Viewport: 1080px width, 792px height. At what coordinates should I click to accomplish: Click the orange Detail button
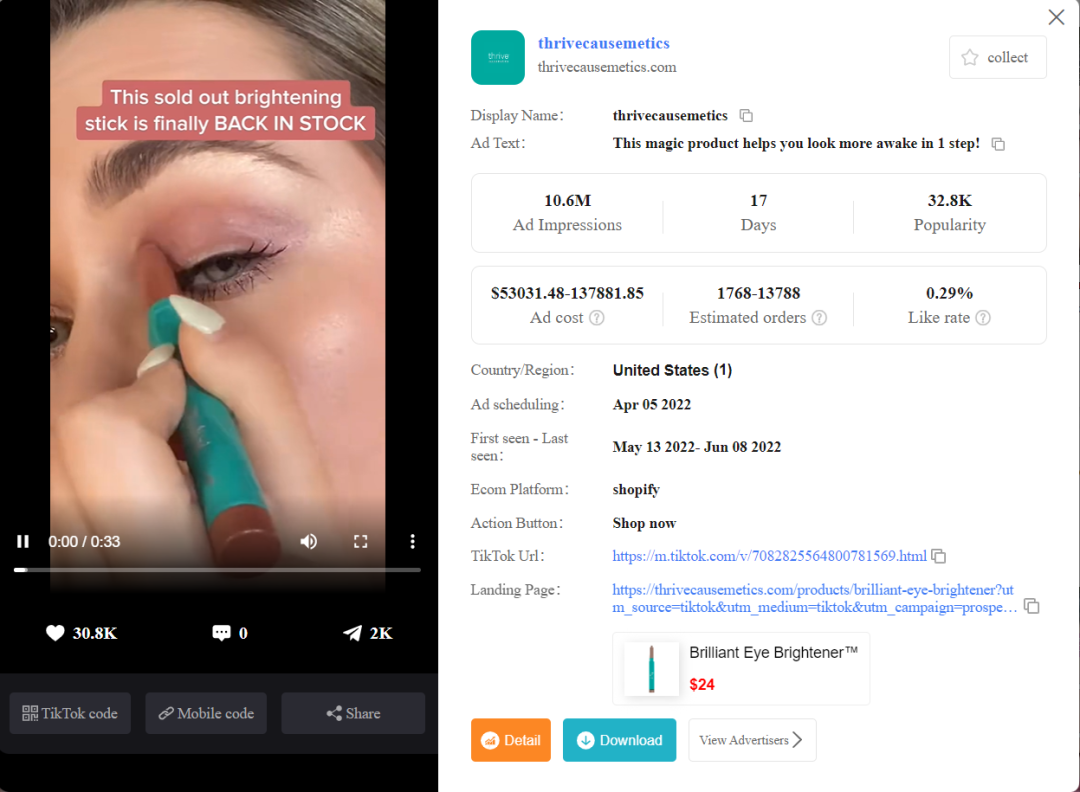point(510,740)
